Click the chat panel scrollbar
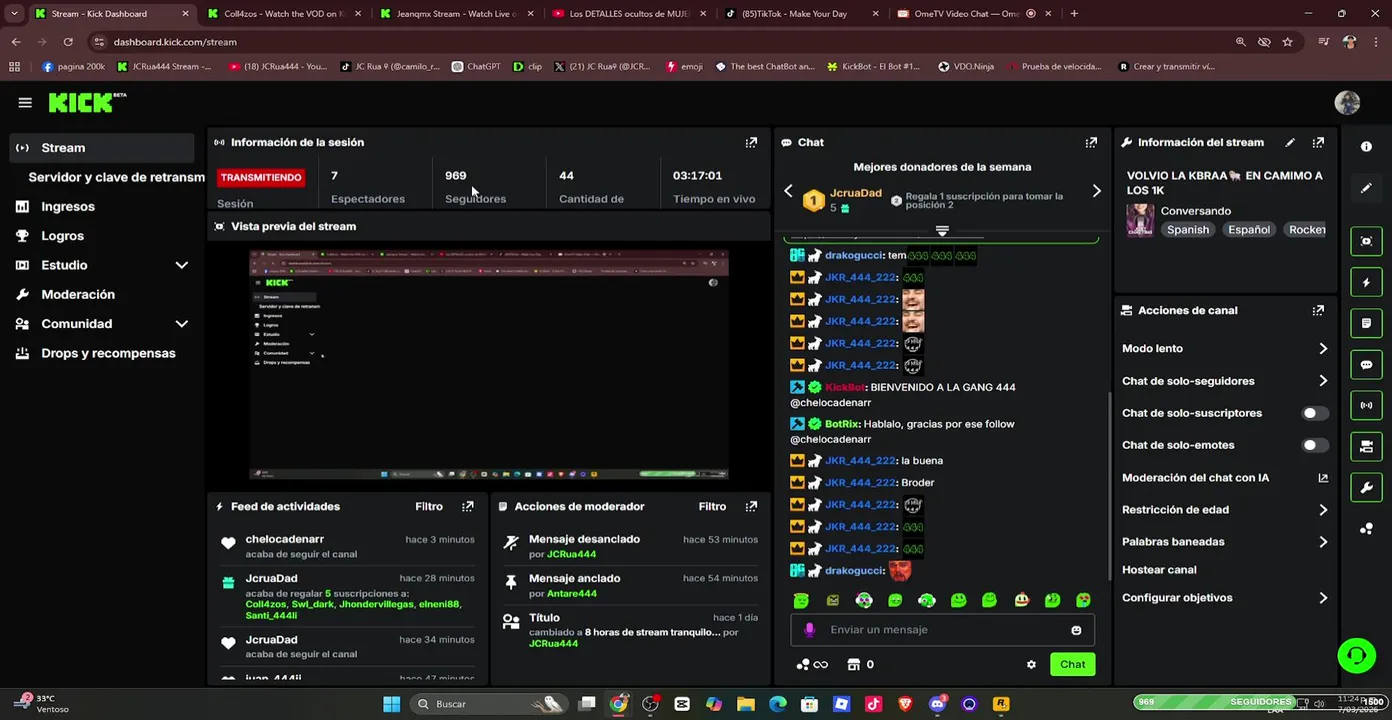The width and height of the screenshot is (1392, 720). [x=1108, y=485]
